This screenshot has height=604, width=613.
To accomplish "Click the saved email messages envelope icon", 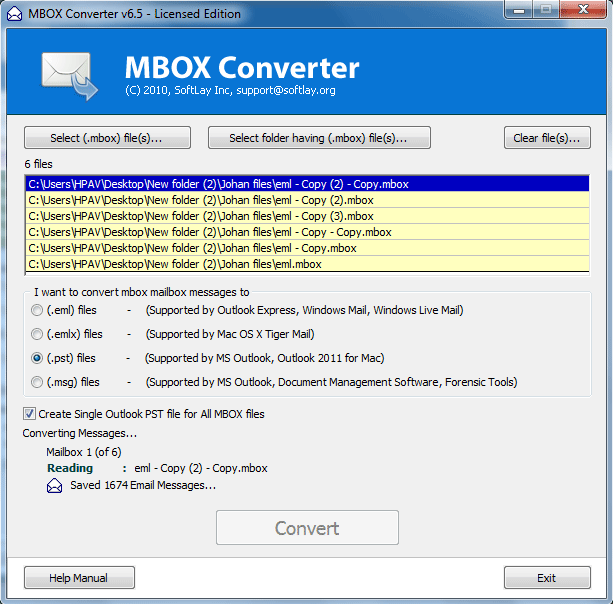I will click(x=54, y=486).
